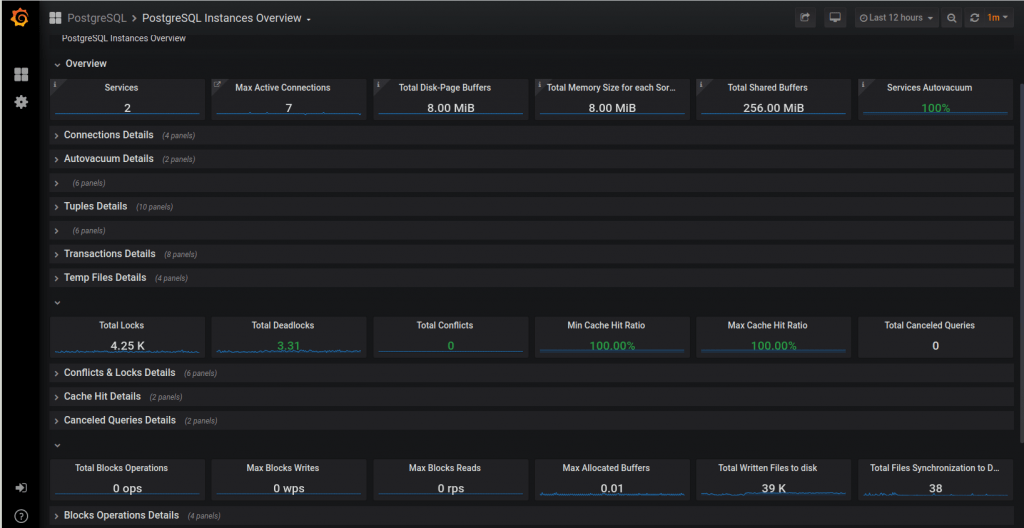This screenshot has height=528, width=1024.
Task: Open the Max Cache Hit Ratio panel title
Action: pyautogui.click(x=767, y=325)
